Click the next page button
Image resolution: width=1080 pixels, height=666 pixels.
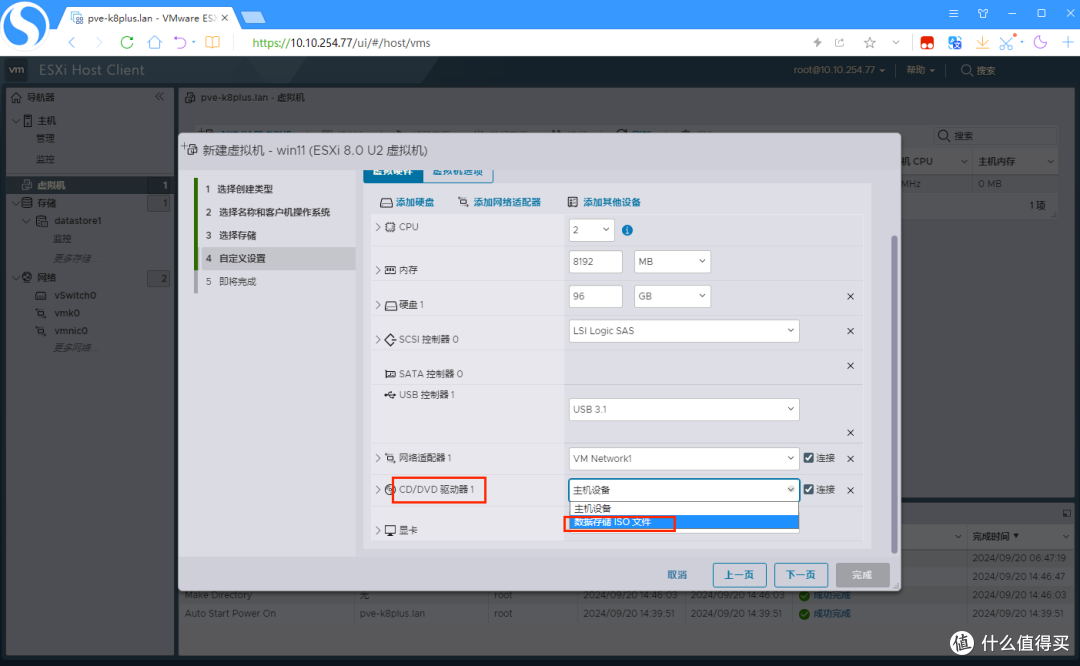point(800,574)
